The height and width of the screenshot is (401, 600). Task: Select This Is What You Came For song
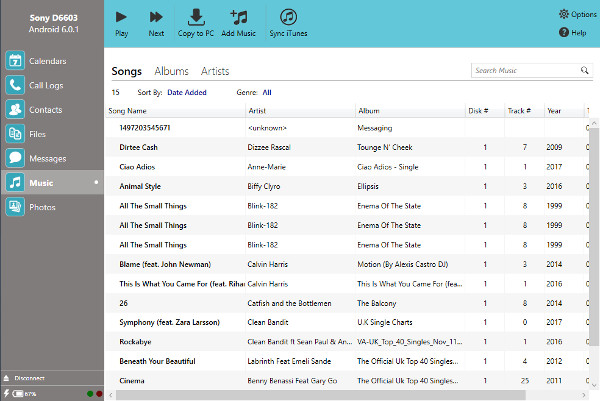pos(182,284)
